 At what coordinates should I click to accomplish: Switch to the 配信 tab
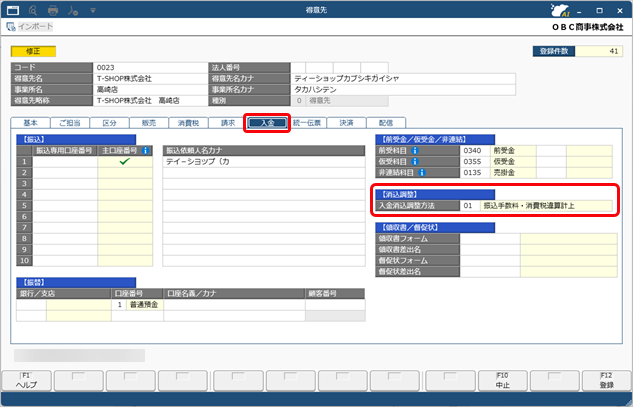point(386,123)
